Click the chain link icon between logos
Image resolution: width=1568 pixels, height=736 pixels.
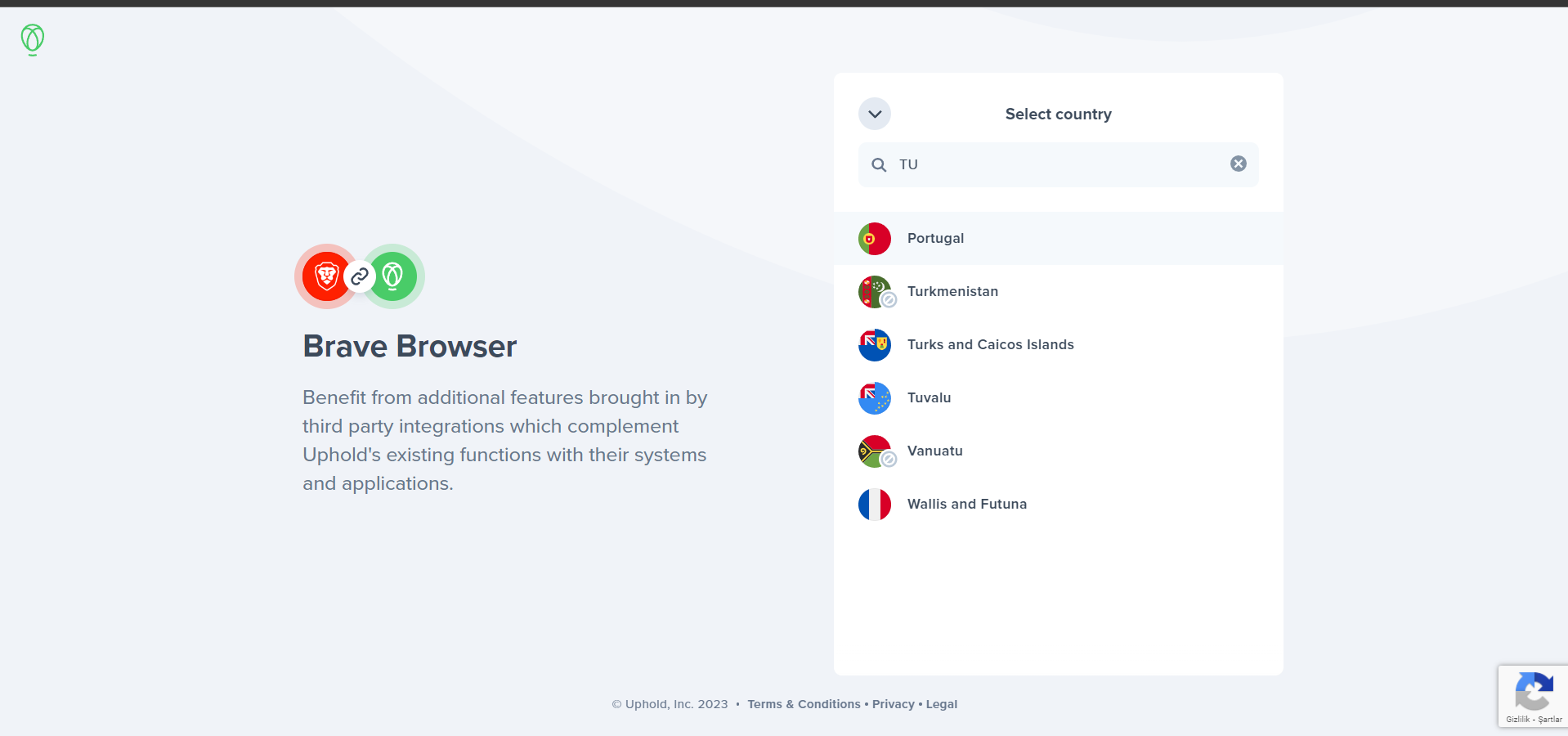point(360,276)
